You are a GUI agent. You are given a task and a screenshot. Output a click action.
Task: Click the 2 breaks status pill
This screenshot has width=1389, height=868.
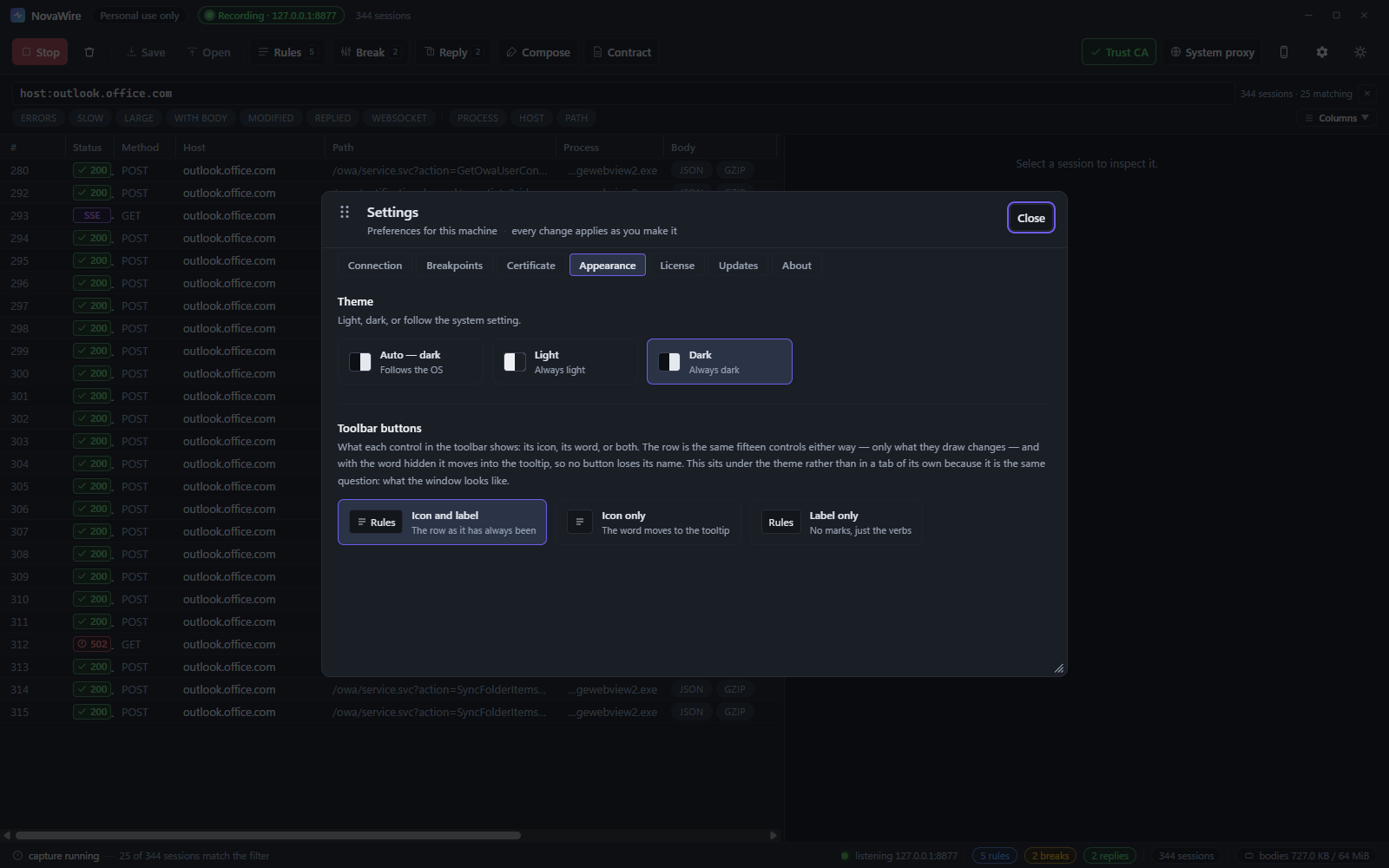[1050, 856]
